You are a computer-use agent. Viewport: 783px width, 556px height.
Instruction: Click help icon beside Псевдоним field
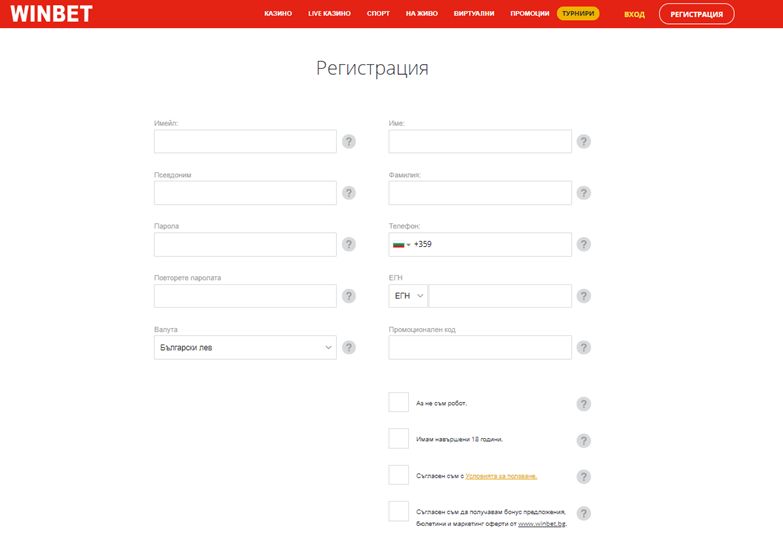(x=349, y=193)
